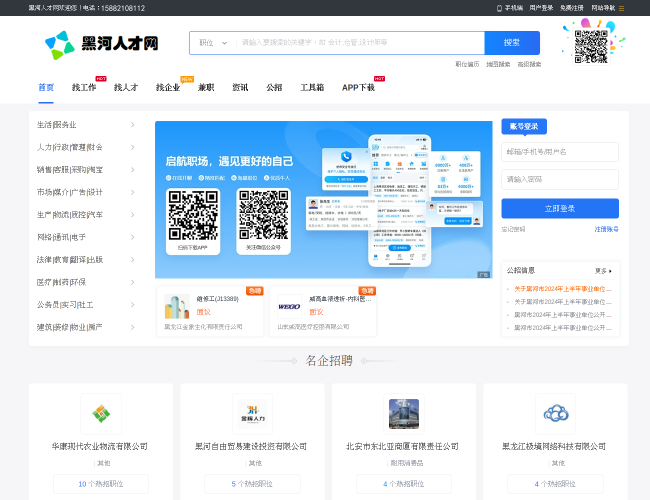Click the WEGO company logo
The width and height of the screenshot is (650, 500).
(x=289, y=306)
